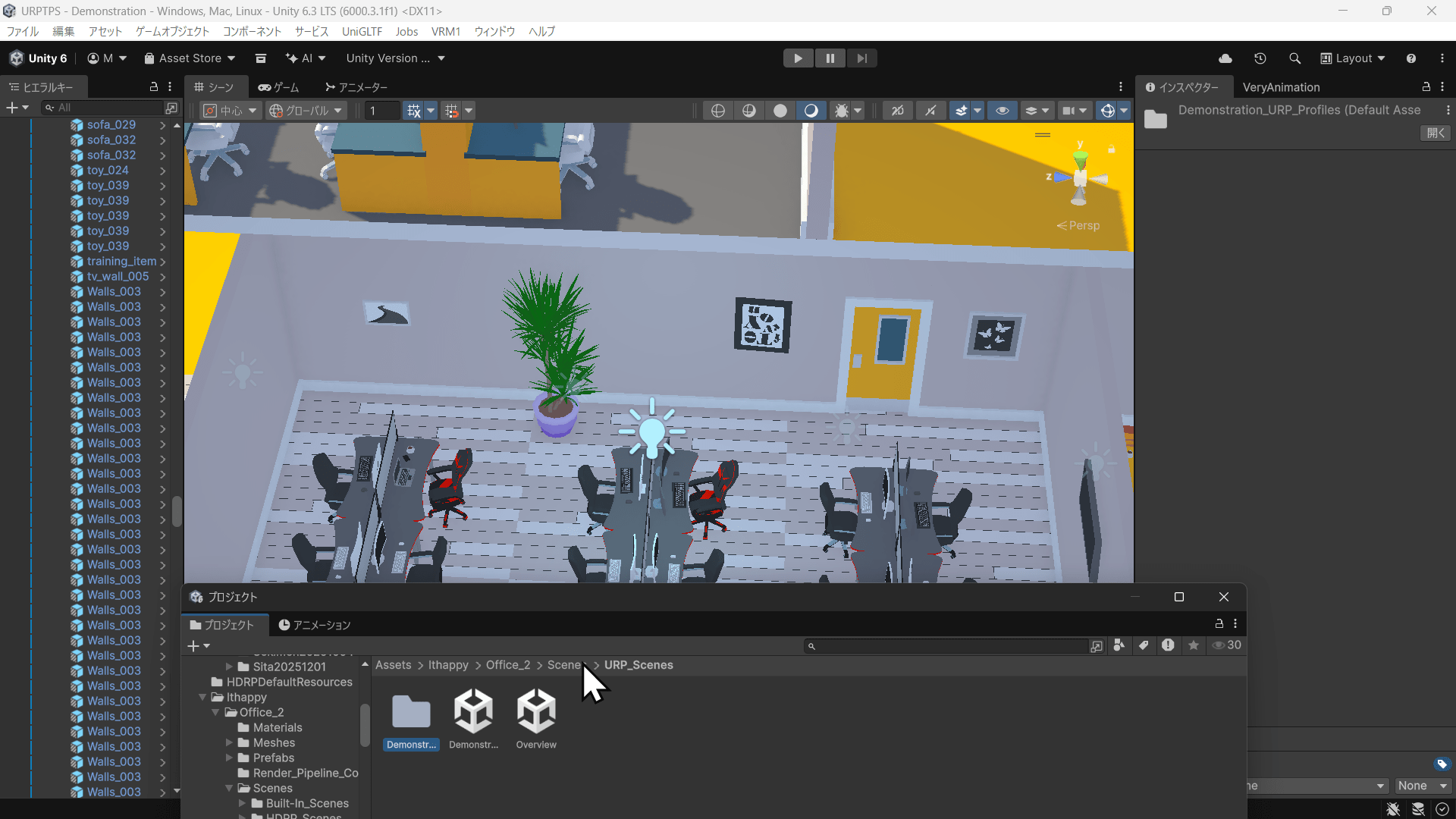The width and height of the screenshot is (1456, 819).
Task: Select shaded wireframe draw mode
Action: (x=749, y=111)
